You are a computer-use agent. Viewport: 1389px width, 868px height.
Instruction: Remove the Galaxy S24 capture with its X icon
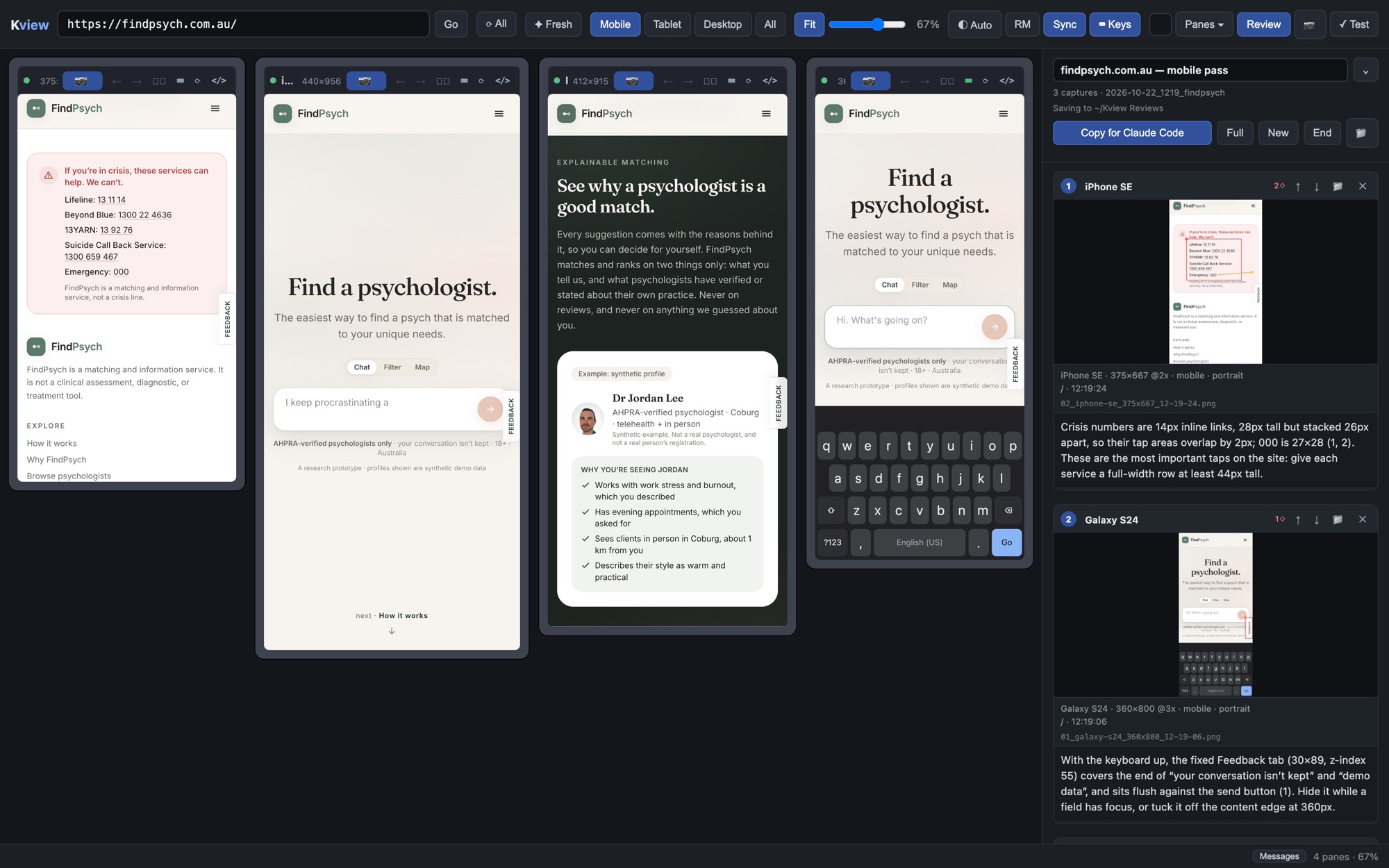(1363, 519)
